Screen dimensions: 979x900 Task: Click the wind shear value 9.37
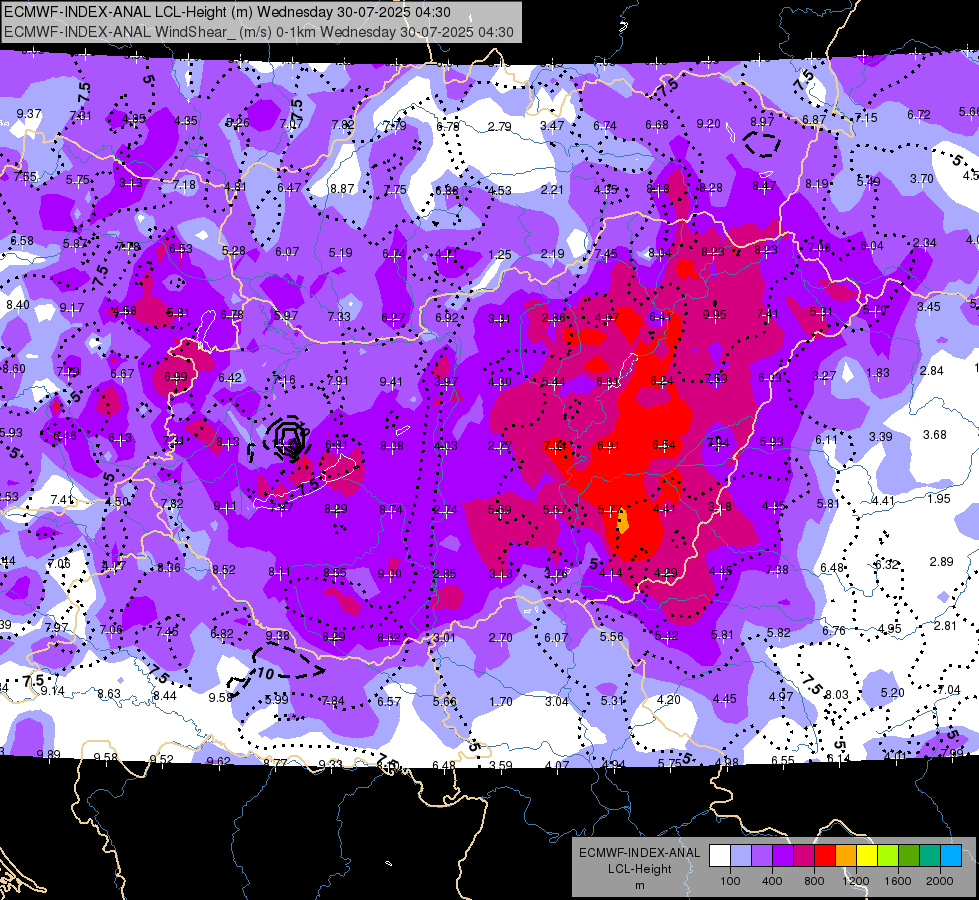(29, 114)
